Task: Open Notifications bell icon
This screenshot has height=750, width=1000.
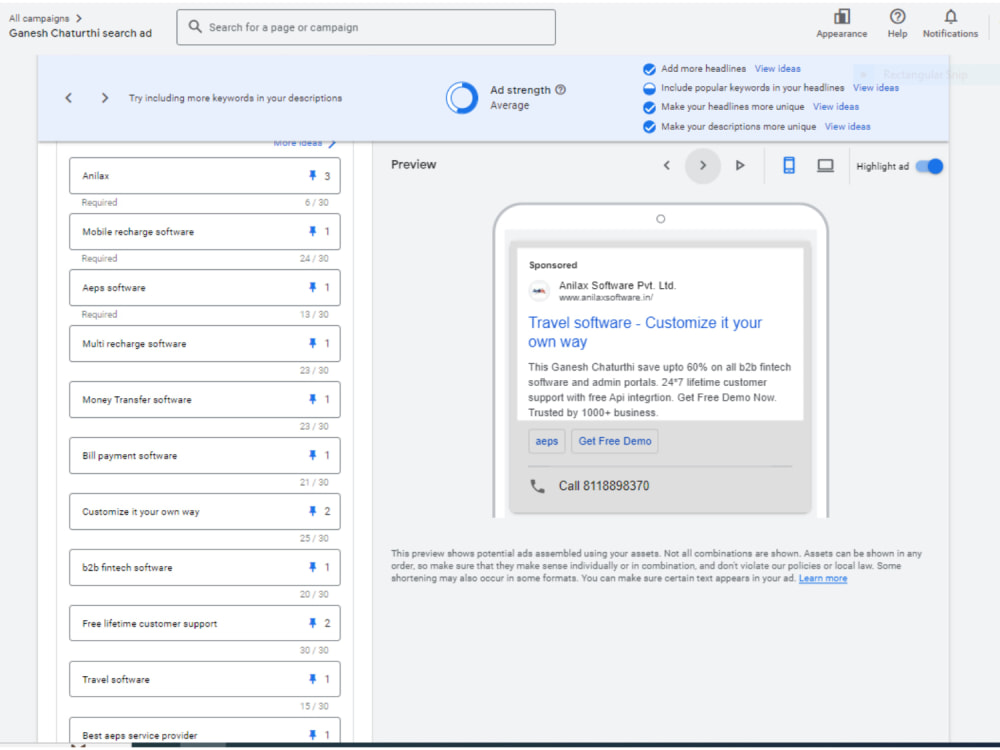Action: click(x=950, y=17)
